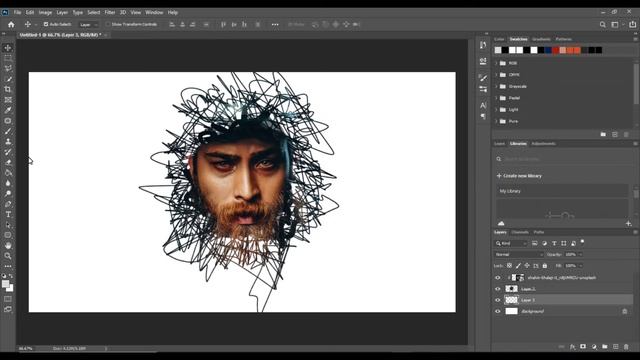
Task: Select the Crop tool
Action: click(8, 89)
